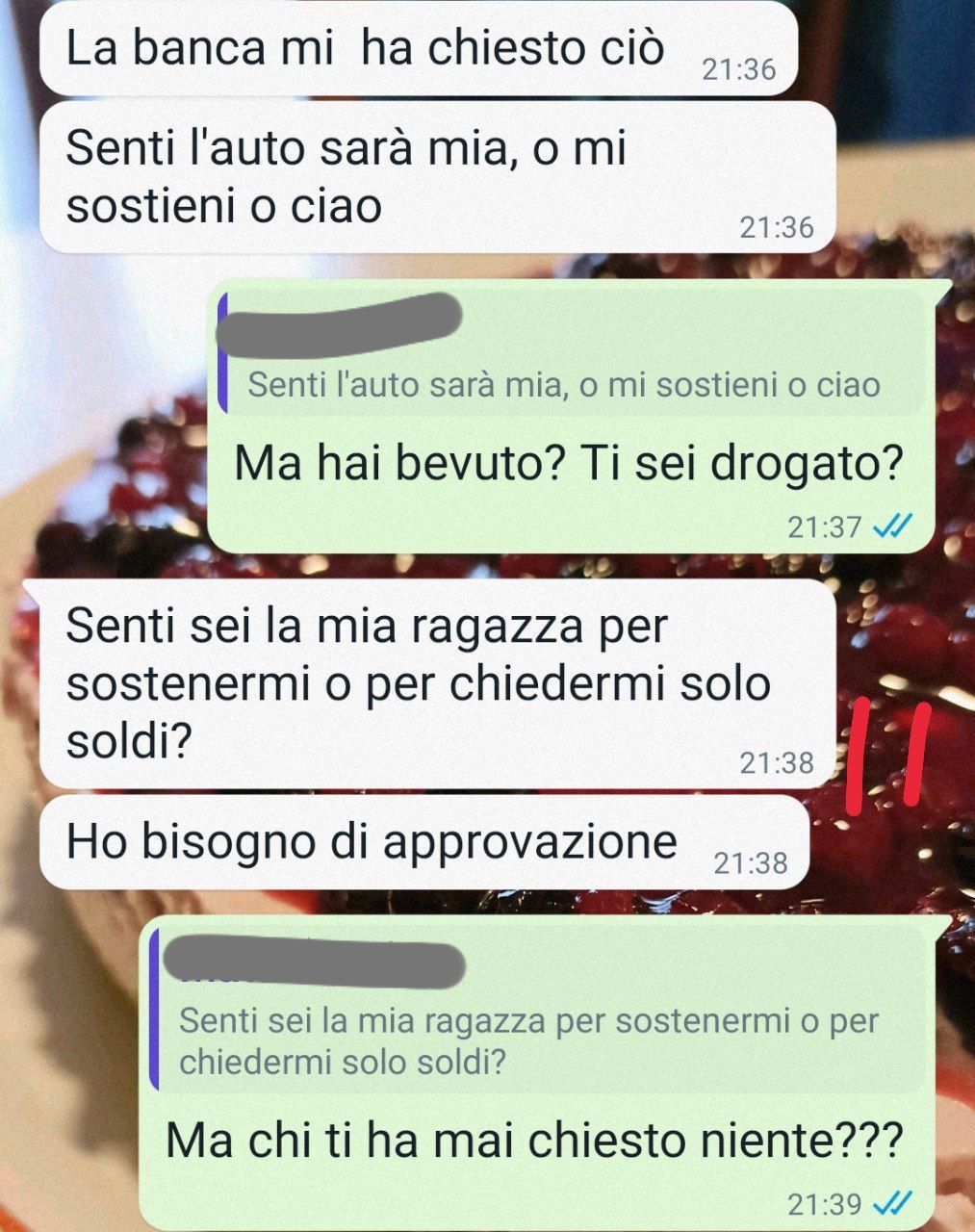Tap the 21:36 timestamp on "La banca" message
Viewport: 975px width, 1232px height.
(x=738, y=69)
